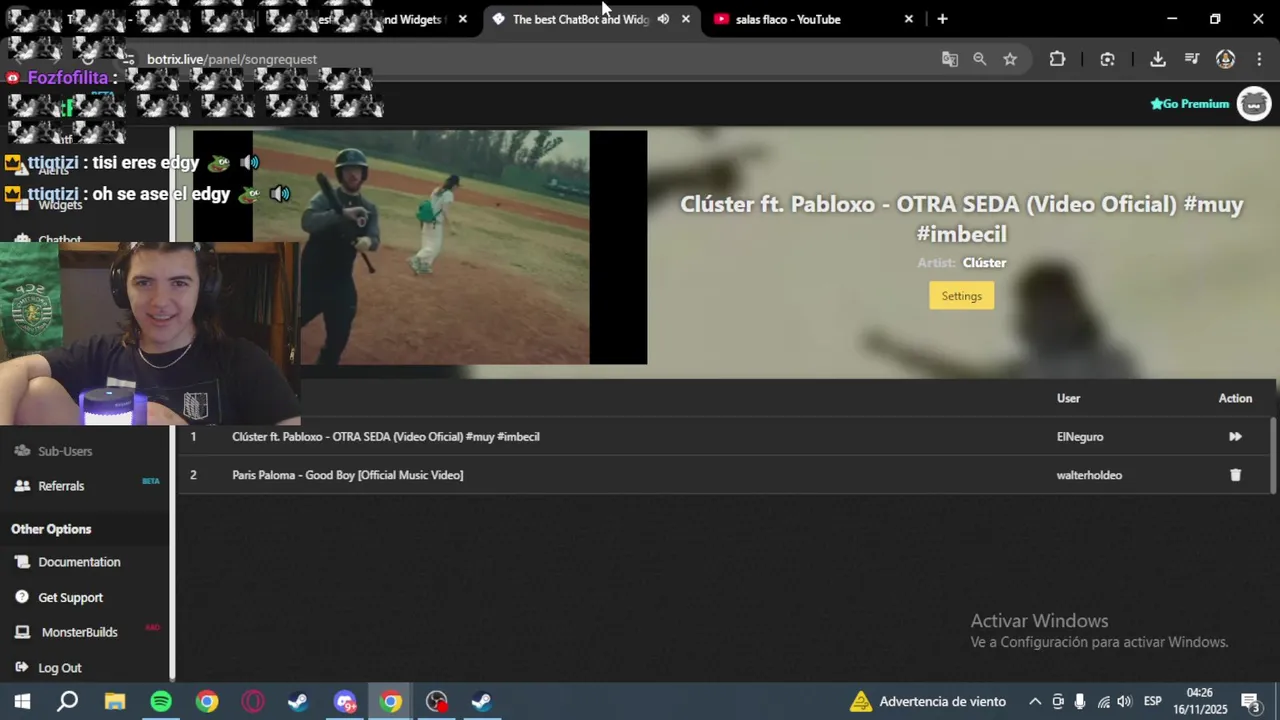Select queue row Clúster ft. Pabloxo OTRA SEDA
Image resolution: width=1280 pixels, height=720 pixels.
pyautogui.click(x=724, y=437)
